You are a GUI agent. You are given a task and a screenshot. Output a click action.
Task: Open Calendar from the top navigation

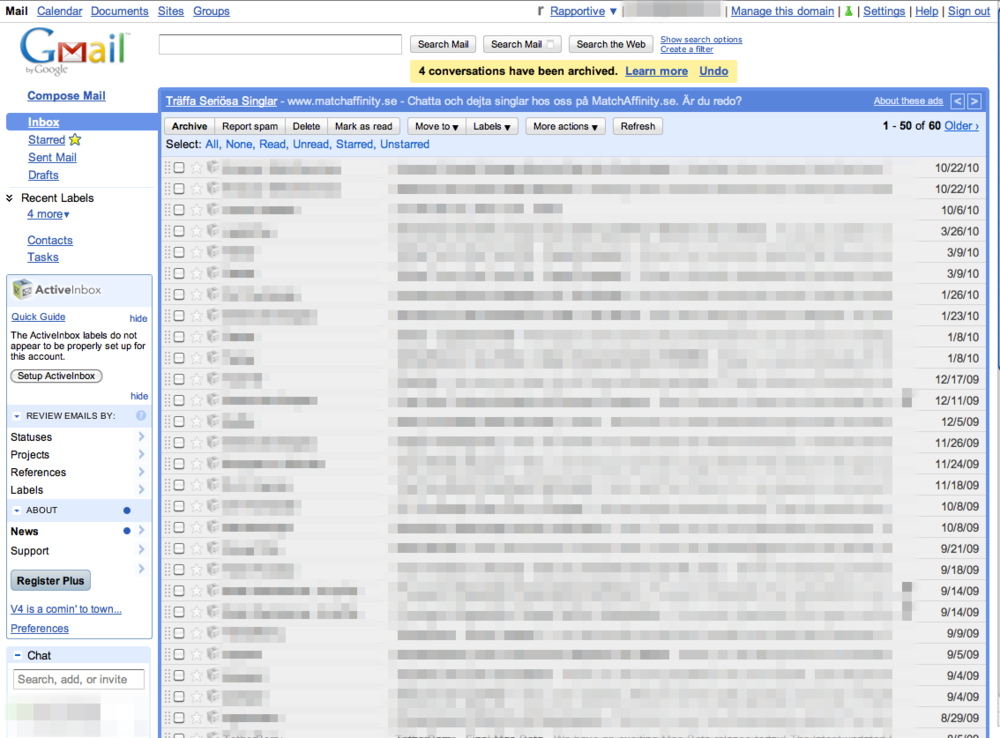point(59,11)
